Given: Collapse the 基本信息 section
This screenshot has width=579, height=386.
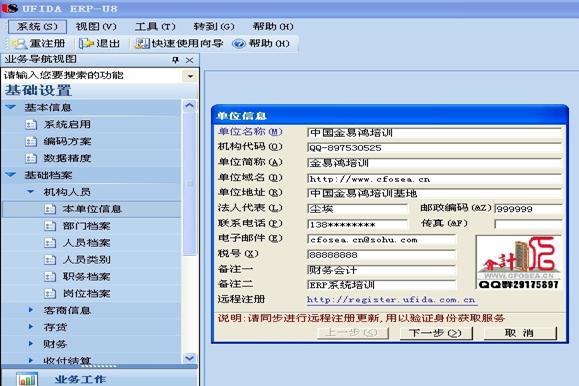Looking at the screenshot, I should 11,107.
